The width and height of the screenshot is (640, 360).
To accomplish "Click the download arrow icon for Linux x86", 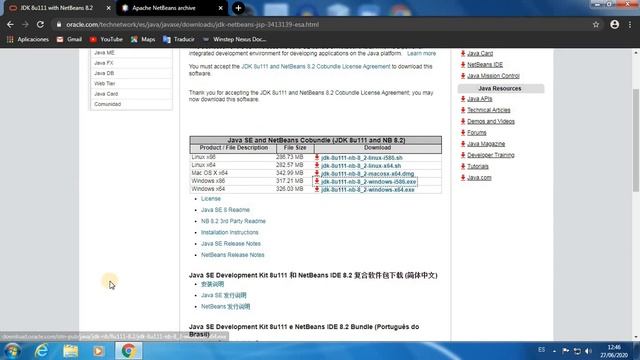I will point(317,157).
